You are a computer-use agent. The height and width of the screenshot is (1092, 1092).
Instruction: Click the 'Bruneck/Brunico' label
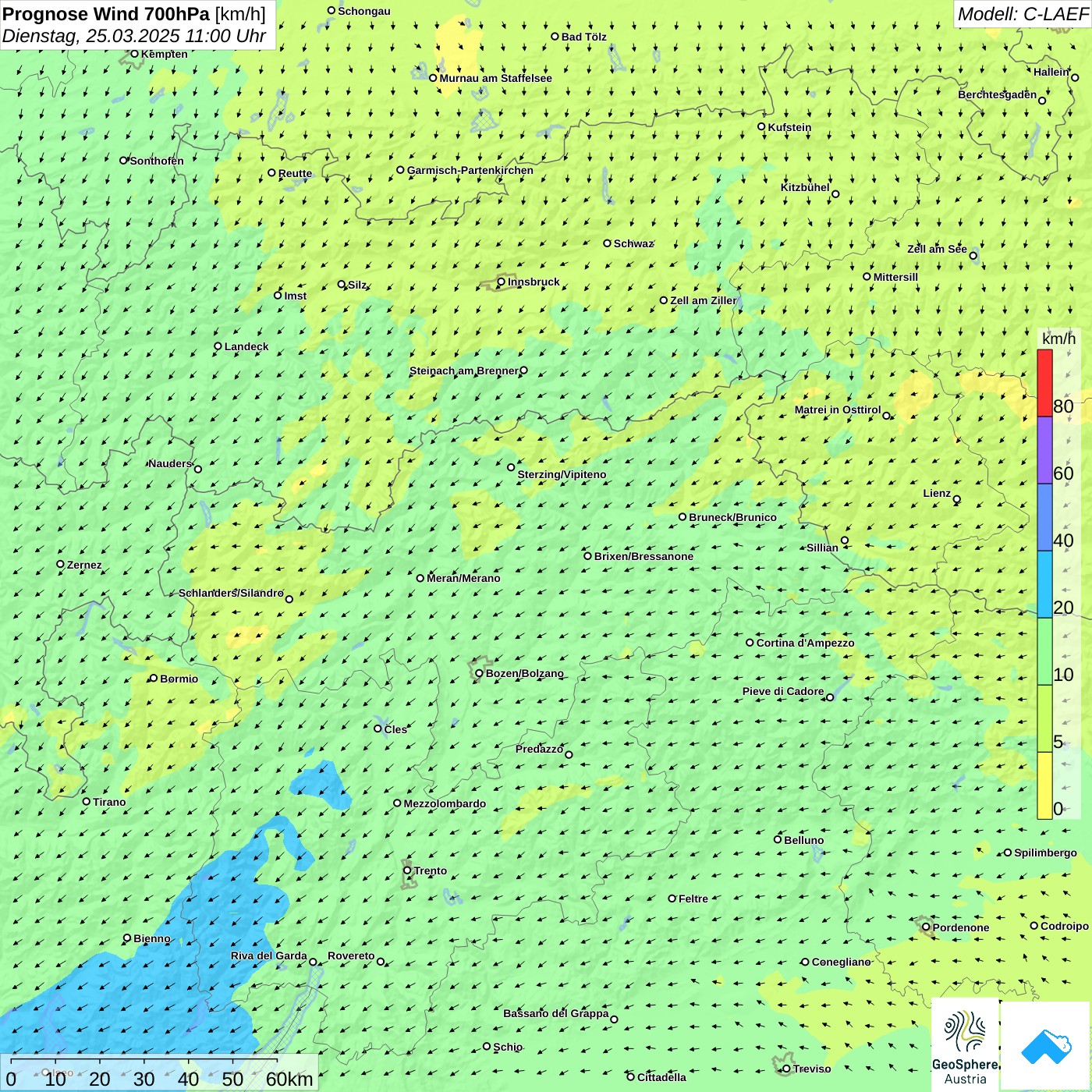click(x=732, y=517)
